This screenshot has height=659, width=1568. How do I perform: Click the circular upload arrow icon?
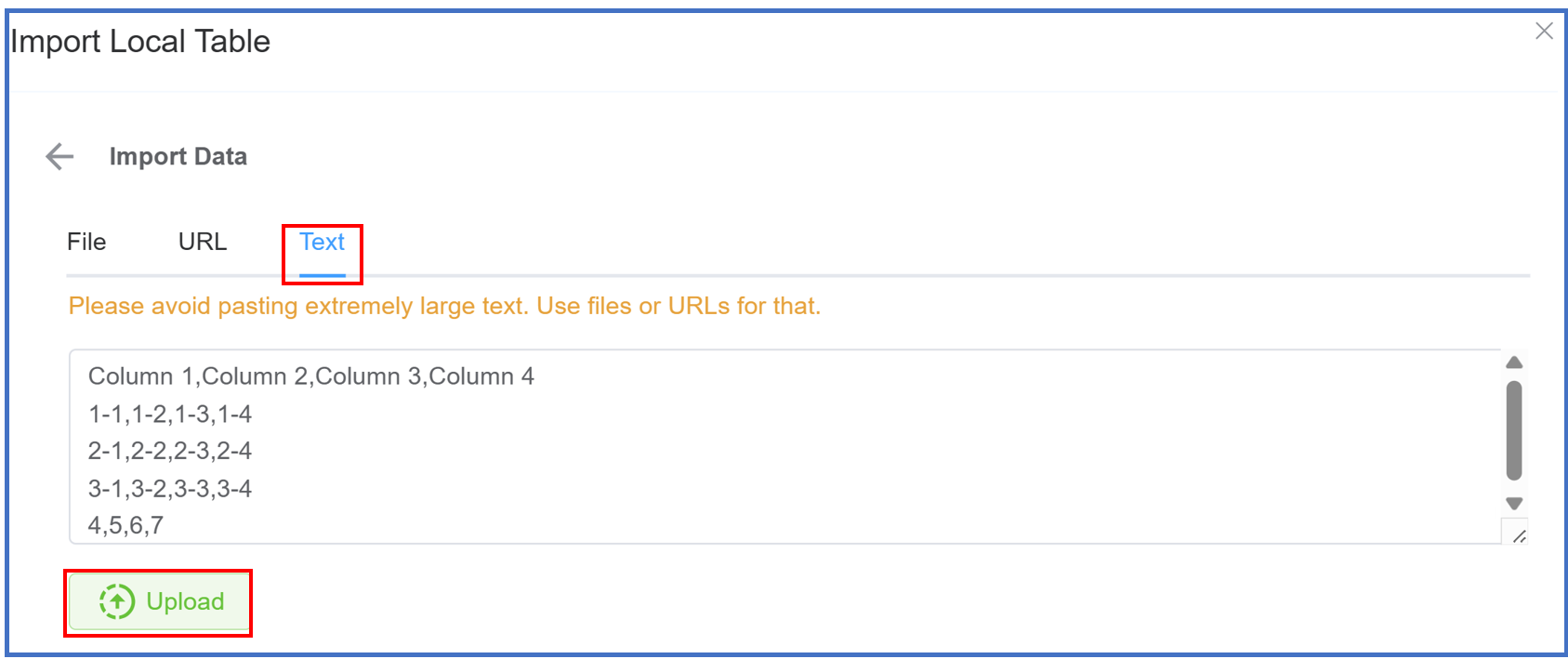pyautogui.click(x=117, y=601)
